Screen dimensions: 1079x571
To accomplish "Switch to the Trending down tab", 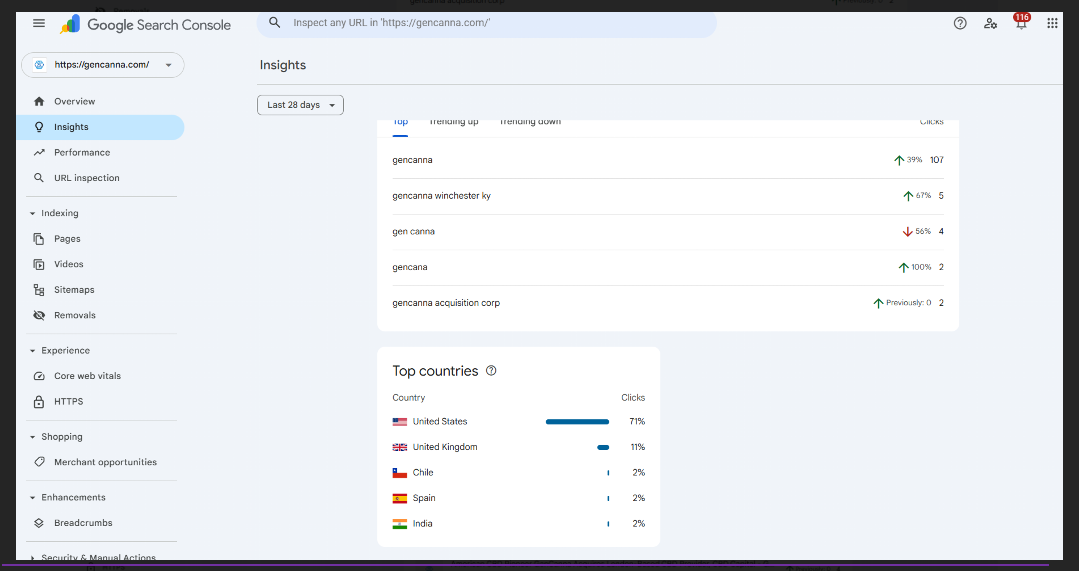I will 530,123.
